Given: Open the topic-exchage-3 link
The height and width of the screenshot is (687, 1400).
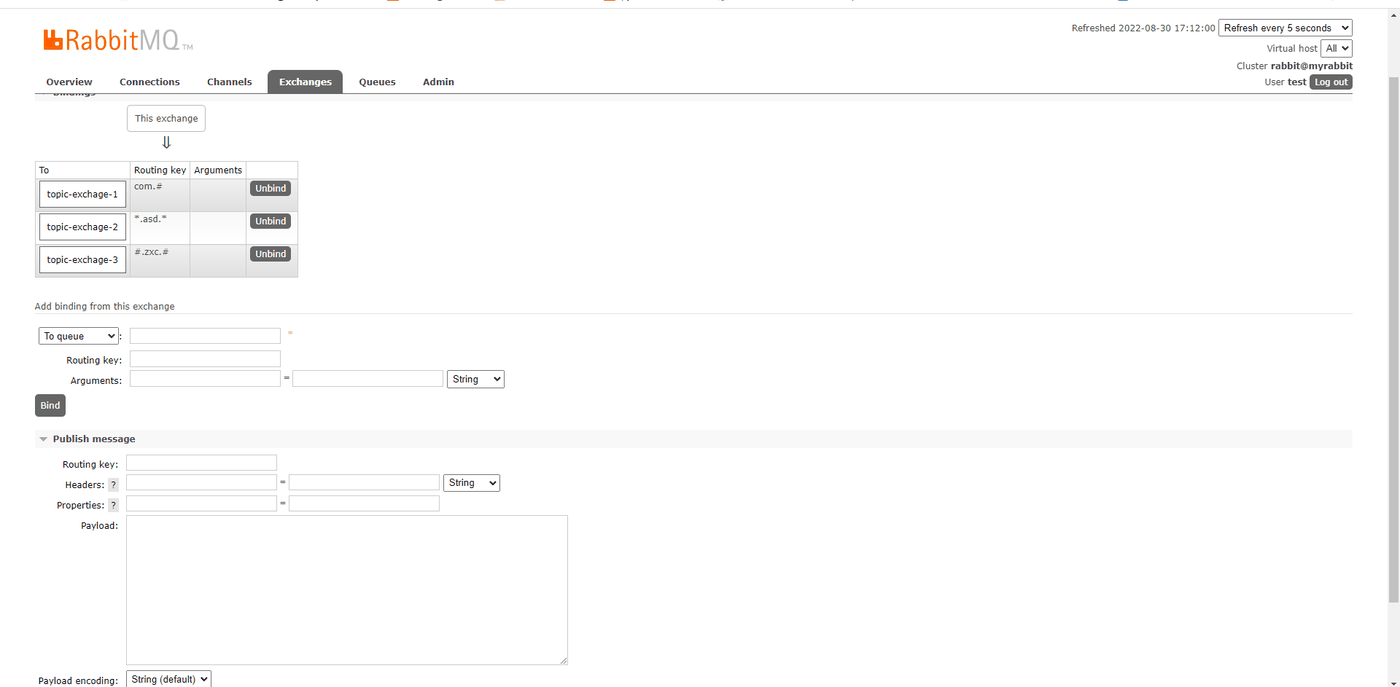Looking at the screenshot, I should 83,260.
